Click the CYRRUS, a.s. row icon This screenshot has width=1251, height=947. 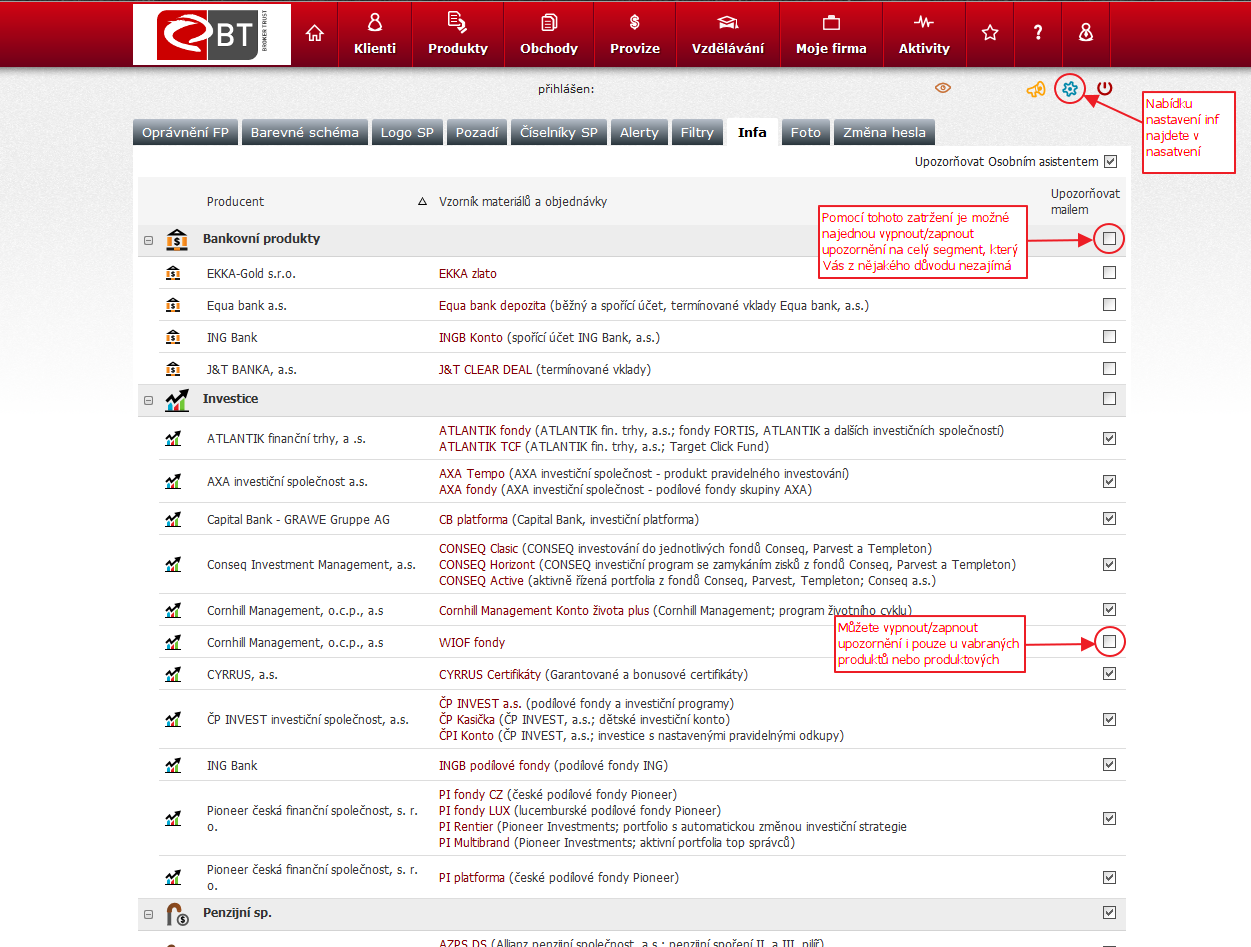173,675
